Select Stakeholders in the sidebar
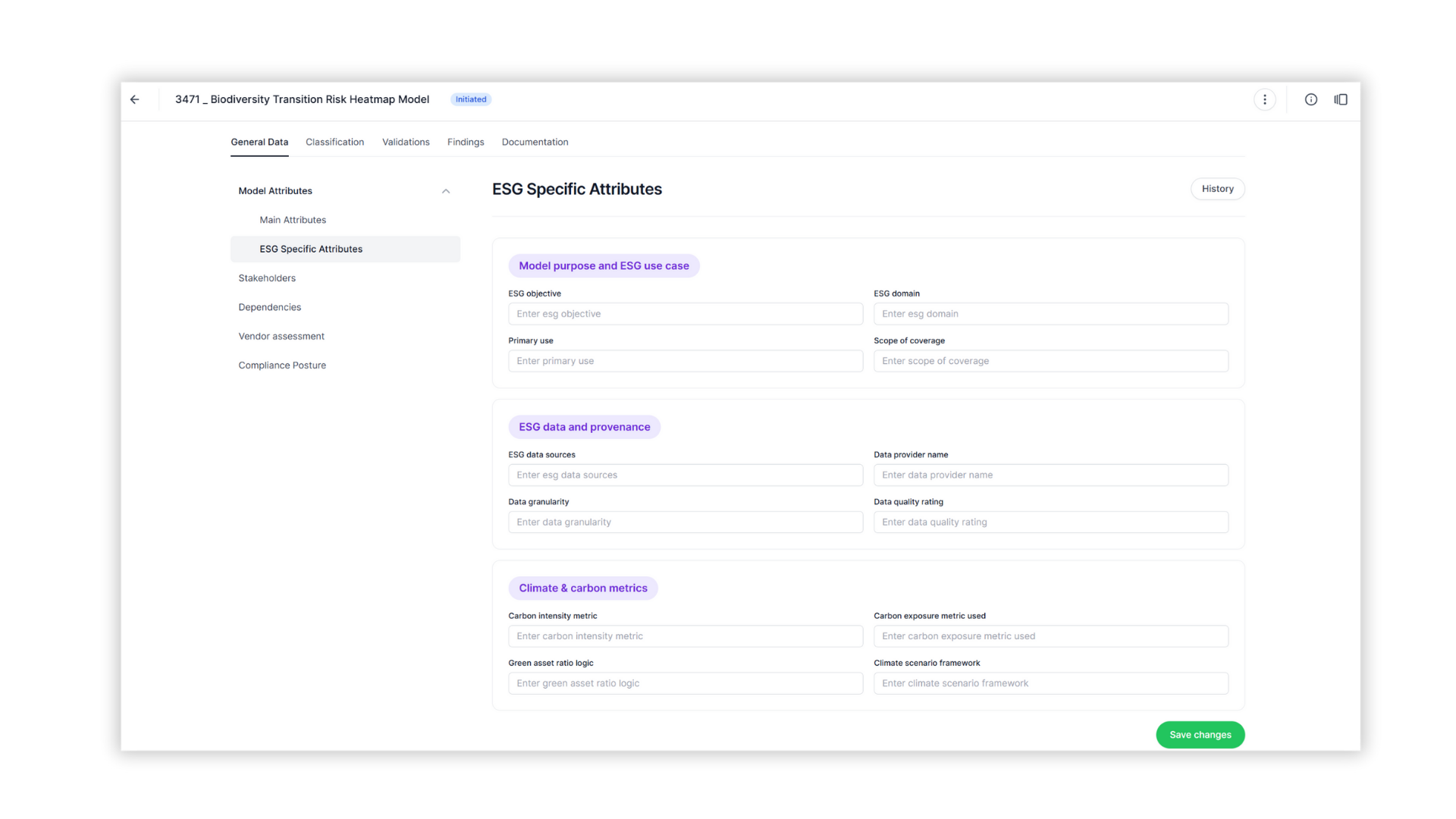Screen dimensions: 1456x819 pos(267,278)
